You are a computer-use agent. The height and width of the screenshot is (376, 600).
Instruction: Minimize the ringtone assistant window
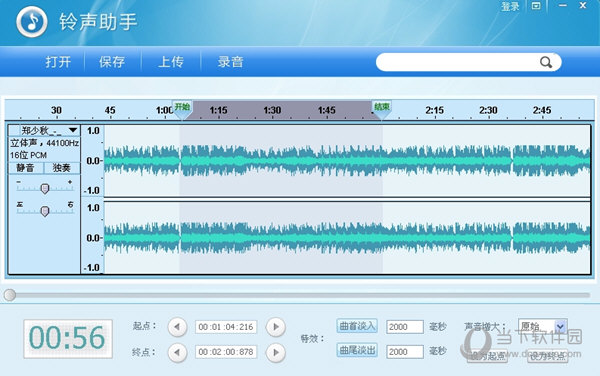(562, 5)
